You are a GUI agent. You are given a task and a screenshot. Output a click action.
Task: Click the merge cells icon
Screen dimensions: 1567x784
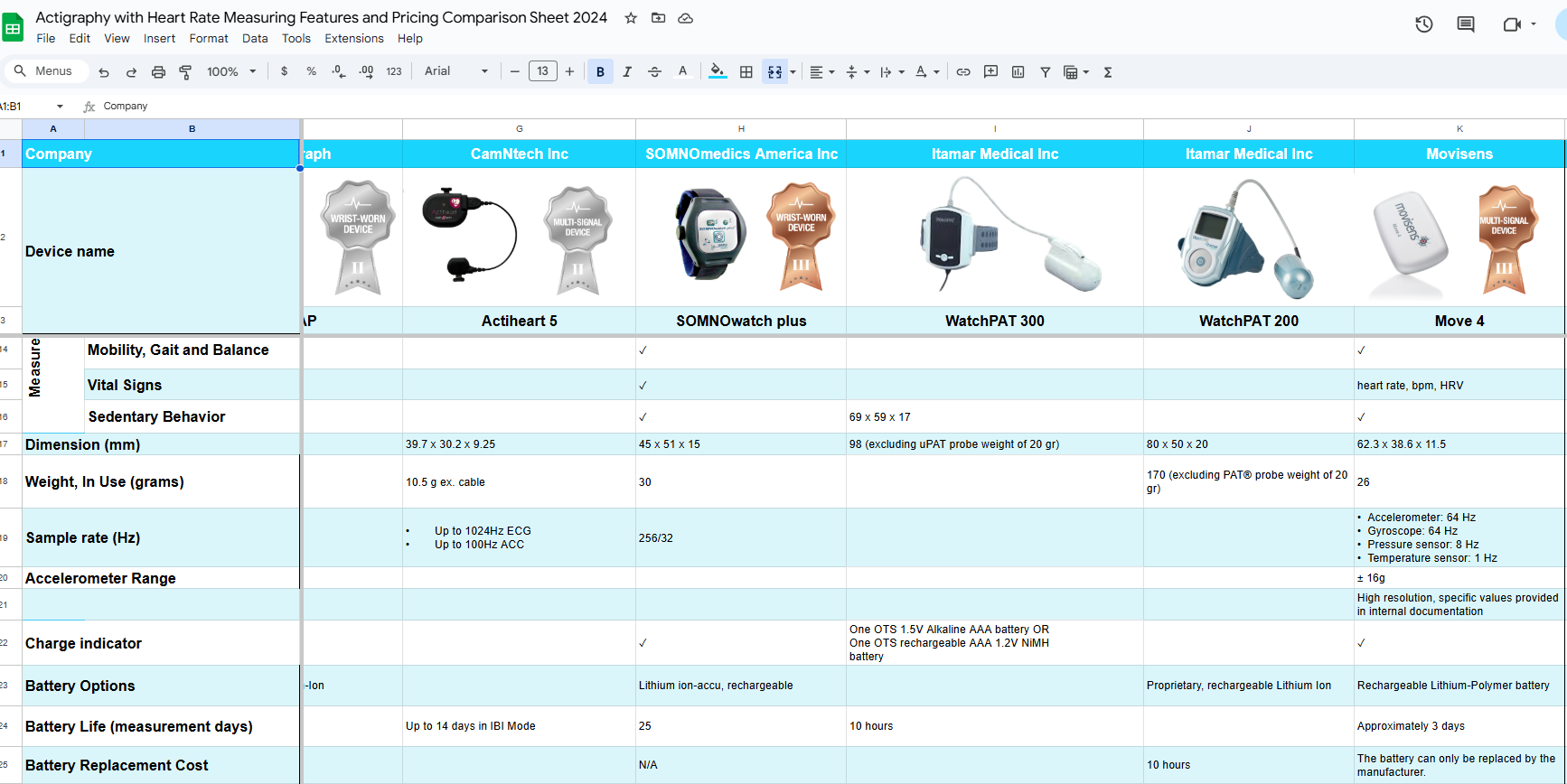774,71
